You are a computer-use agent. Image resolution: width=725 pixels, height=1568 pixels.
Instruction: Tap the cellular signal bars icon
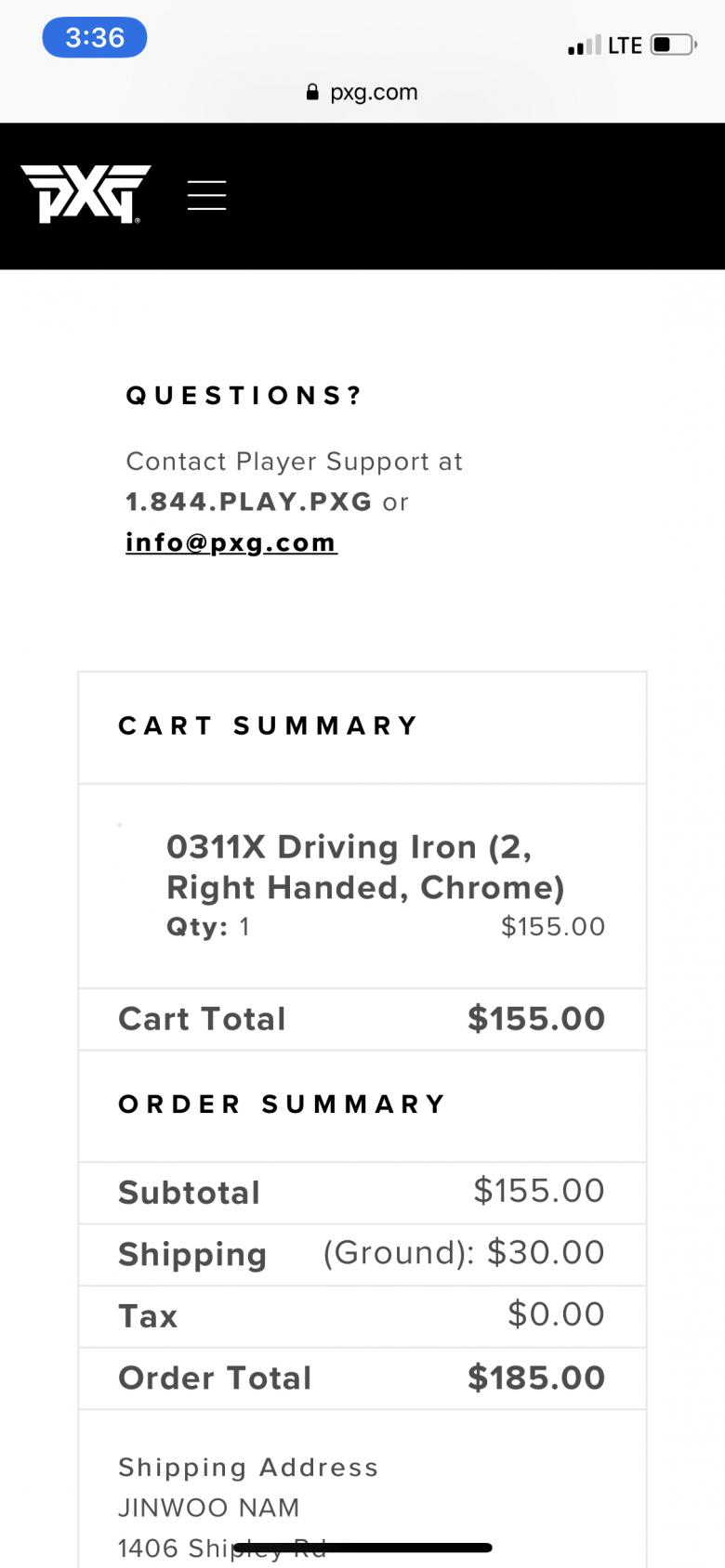tap(584, 46)
